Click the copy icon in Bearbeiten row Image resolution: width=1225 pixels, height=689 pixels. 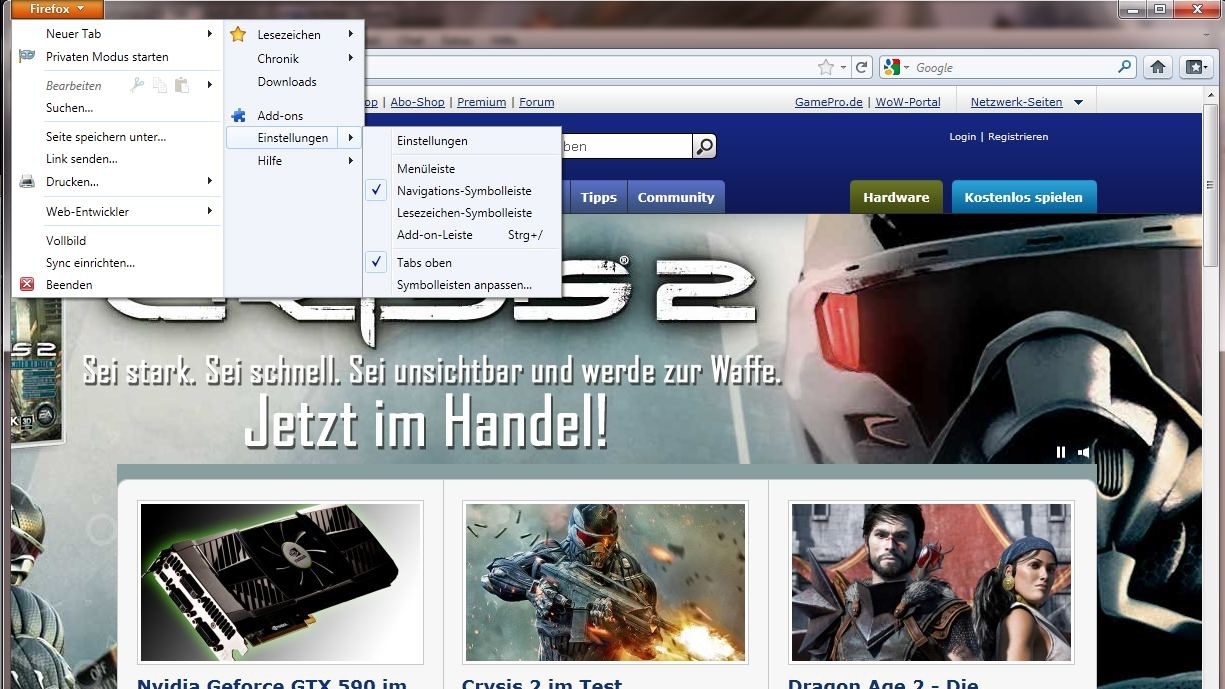click(x=160, y=85)
